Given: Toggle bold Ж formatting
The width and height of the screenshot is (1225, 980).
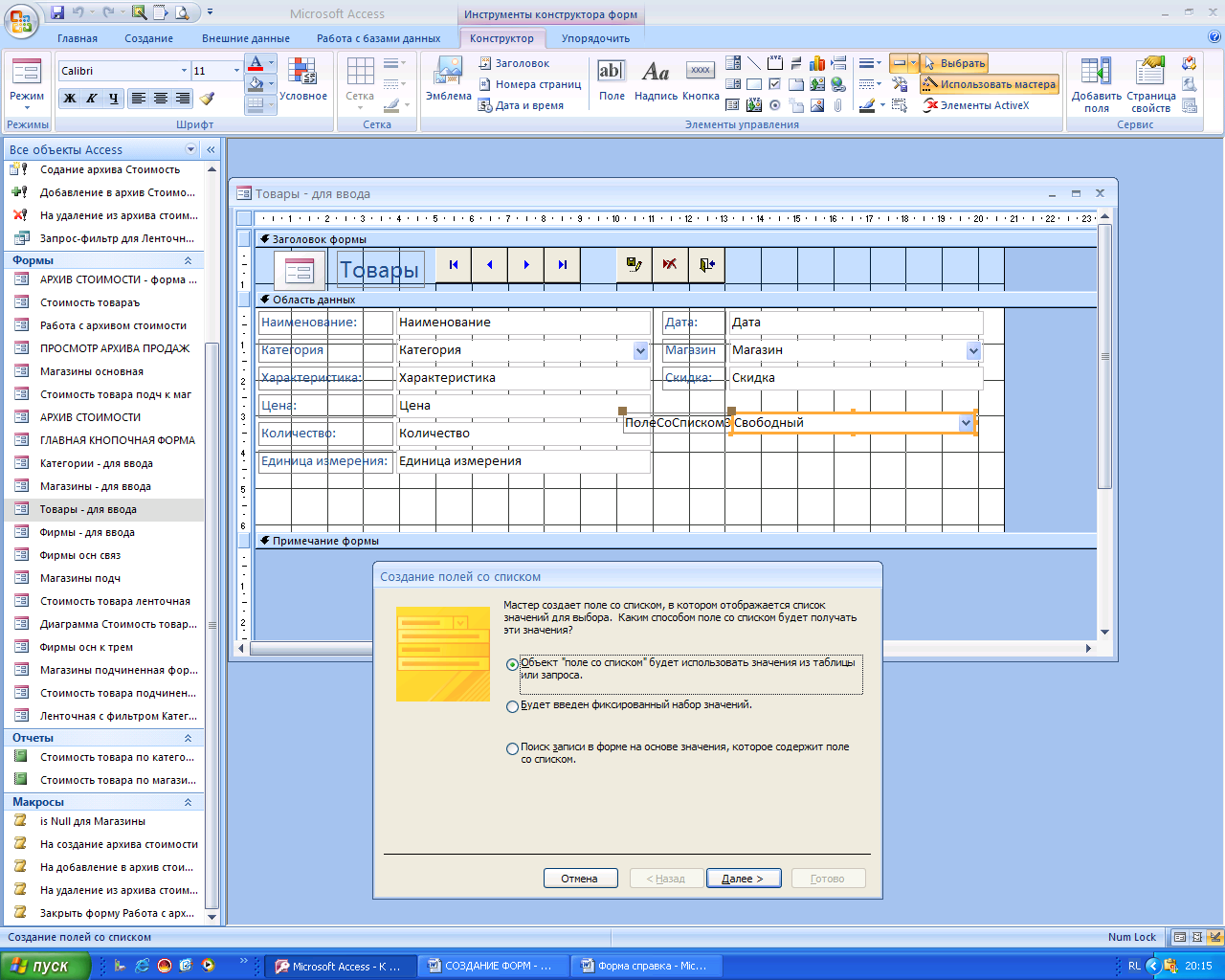Looking at the screenshot, I should [x=69, y=98].
